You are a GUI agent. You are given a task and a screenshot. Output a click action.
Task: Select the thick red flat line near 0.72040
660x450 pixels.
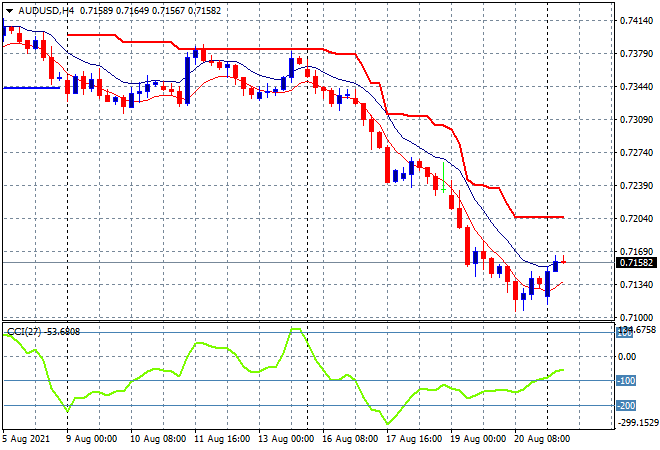pos(539,217)
